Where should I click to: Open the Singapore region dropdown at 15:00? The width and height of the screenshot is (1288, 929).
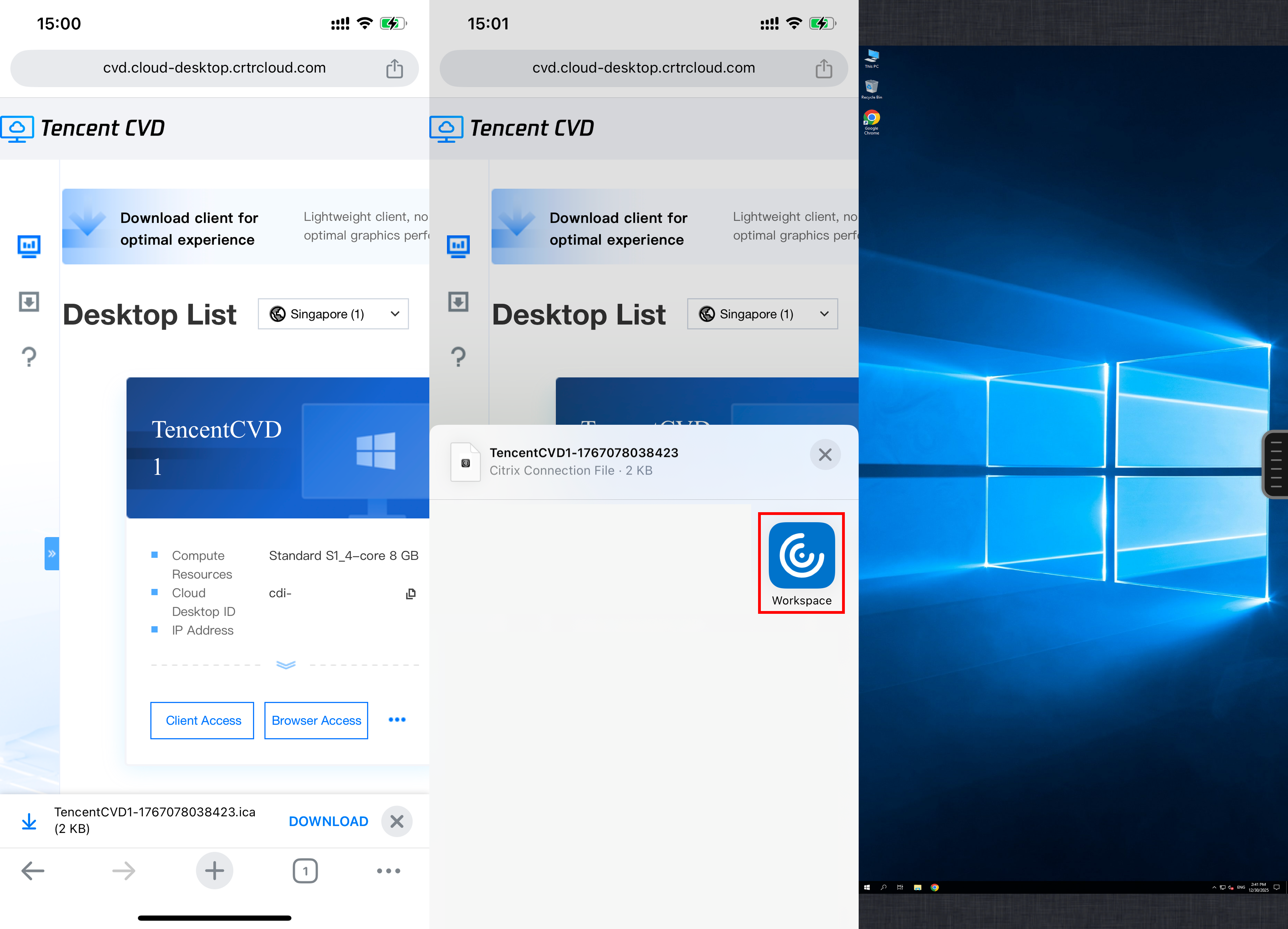tap(333, 314)
